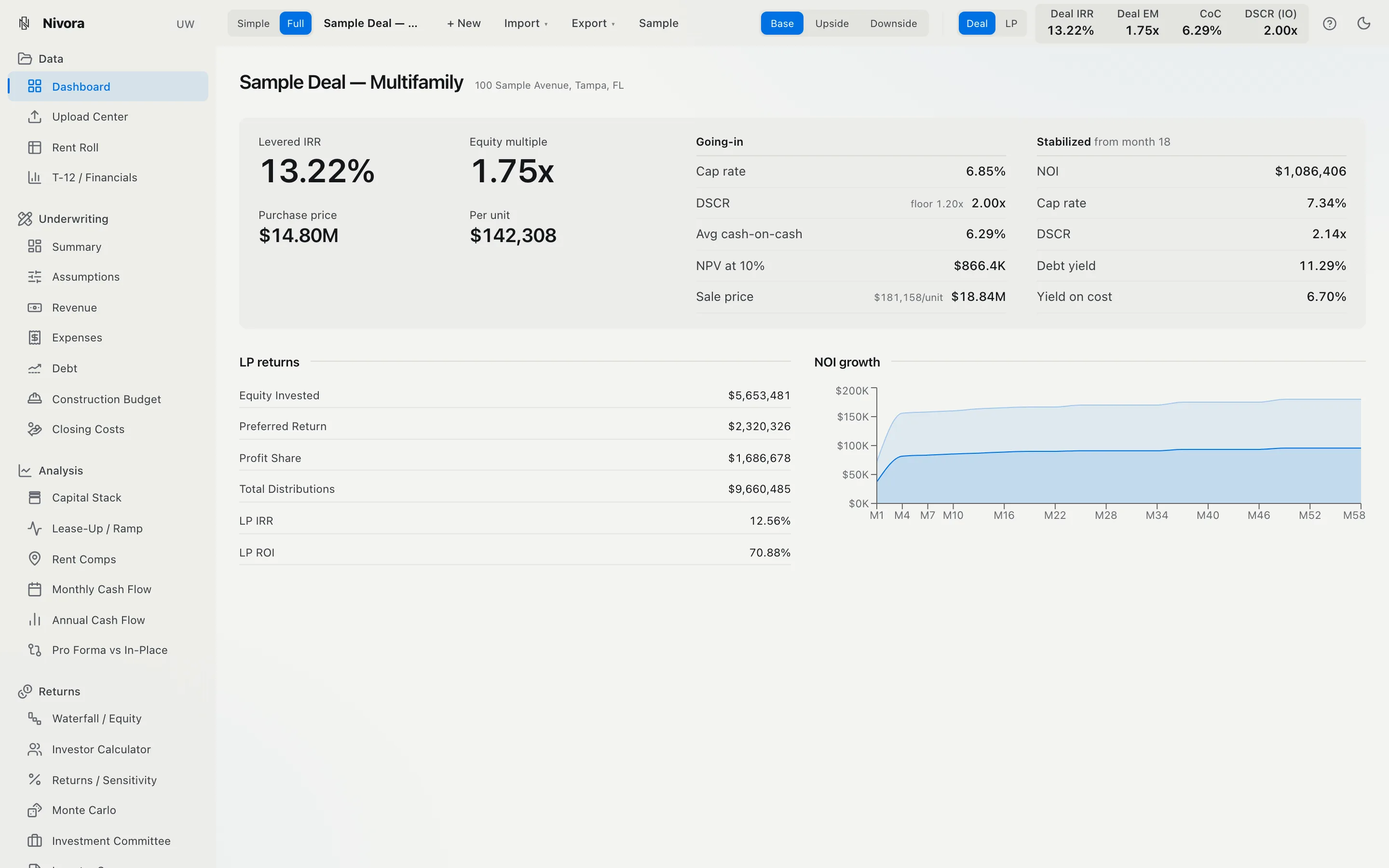The image size is (1389, 868).
Task: Go to the Summary page
Action: (x=108, y=247)
